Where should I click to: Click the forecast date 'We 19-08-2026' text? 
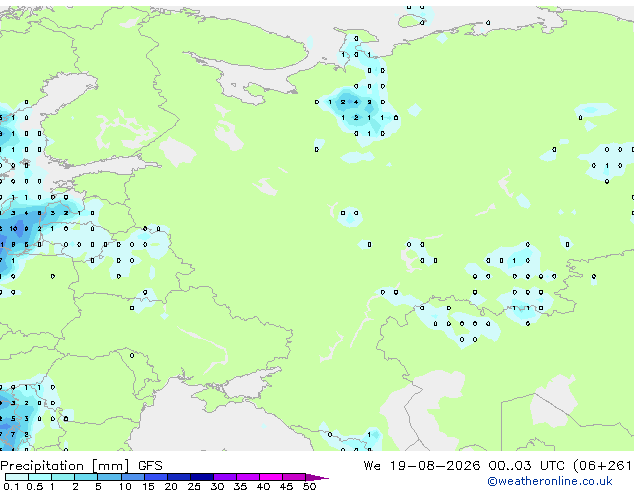click(422, 466)
